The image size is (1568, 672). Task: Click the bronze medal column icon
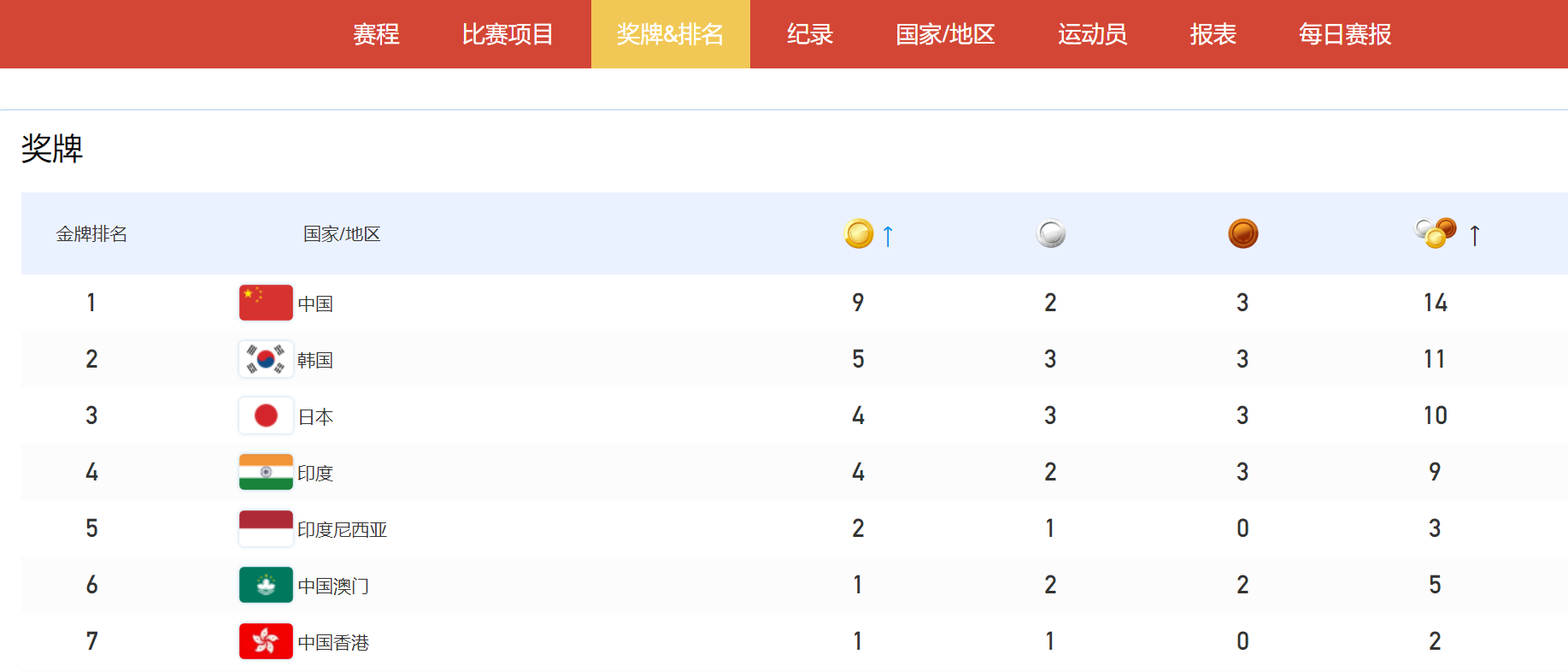pos(1242,233)
